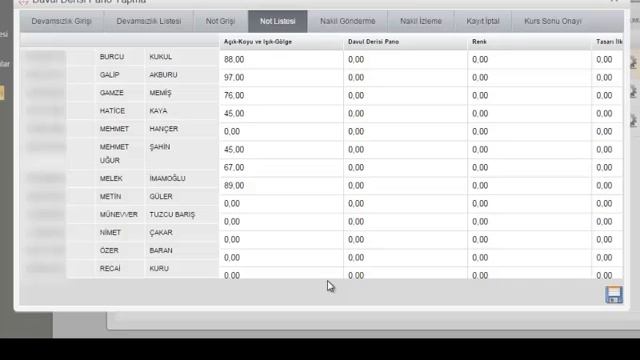Go to Nakil Gönderme tab
The height and width of the screenshot is (360, 640).
347,21
